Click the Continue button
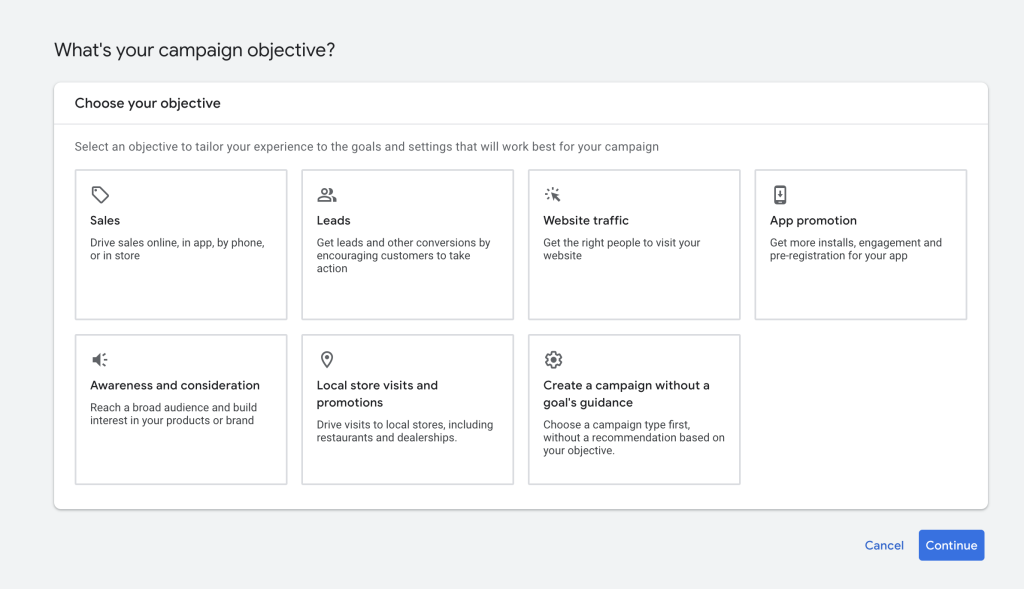The height and width of the screenshot is (589, 1024). (x=951, y=545)
